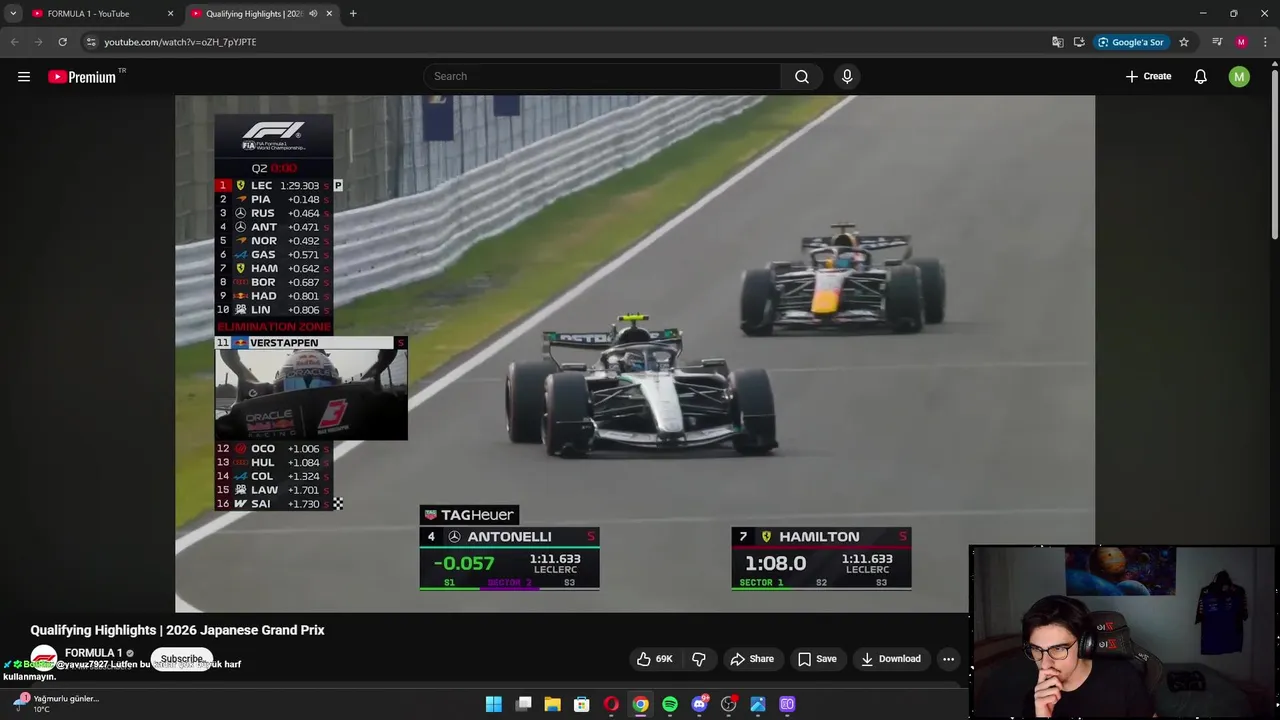Click the Translate page icon in address bar
Viewport: 1280px width, 720px height.
(x=1057, y=42)
